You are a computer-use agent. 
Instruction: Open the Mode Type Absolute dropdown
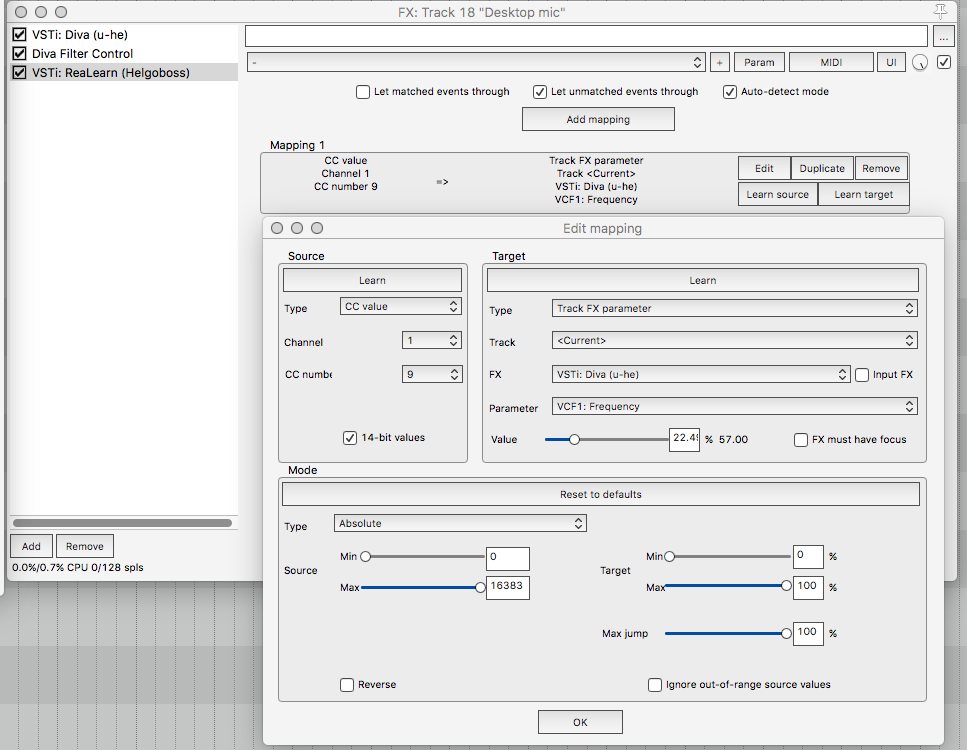click(x=460, y=524)
